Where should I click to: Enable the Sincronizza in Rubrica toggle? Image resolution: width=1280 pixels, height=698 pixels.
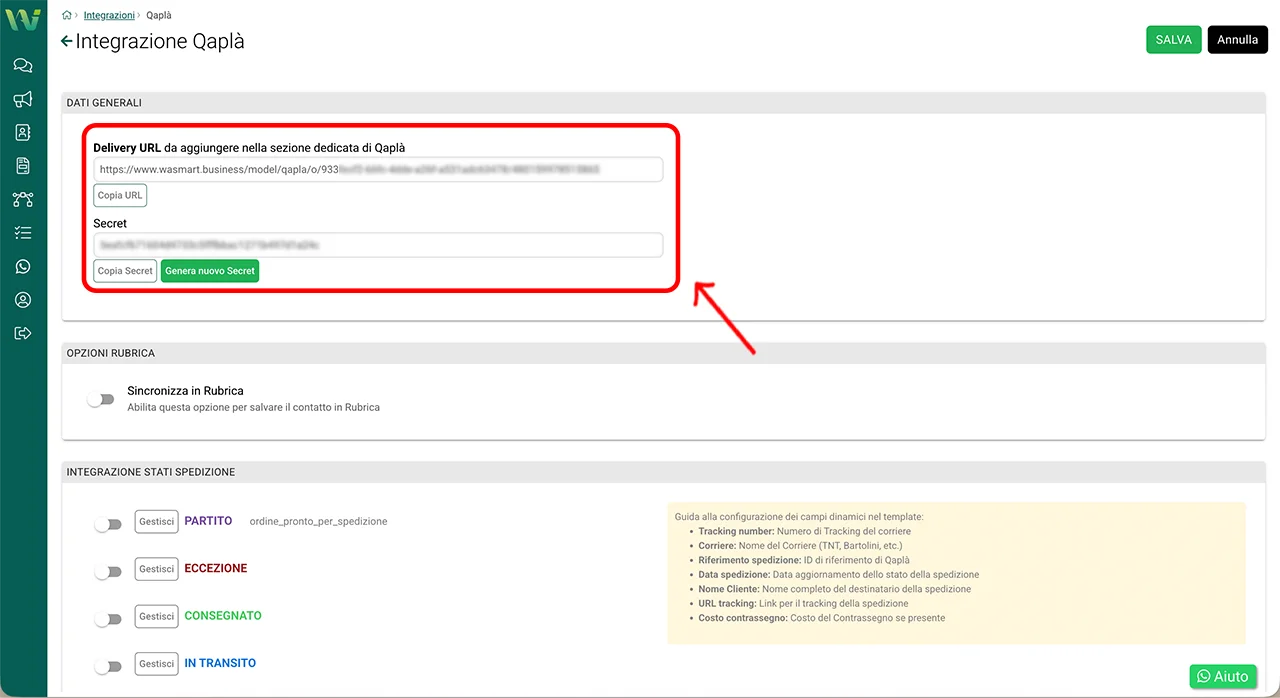coord(101,399)
